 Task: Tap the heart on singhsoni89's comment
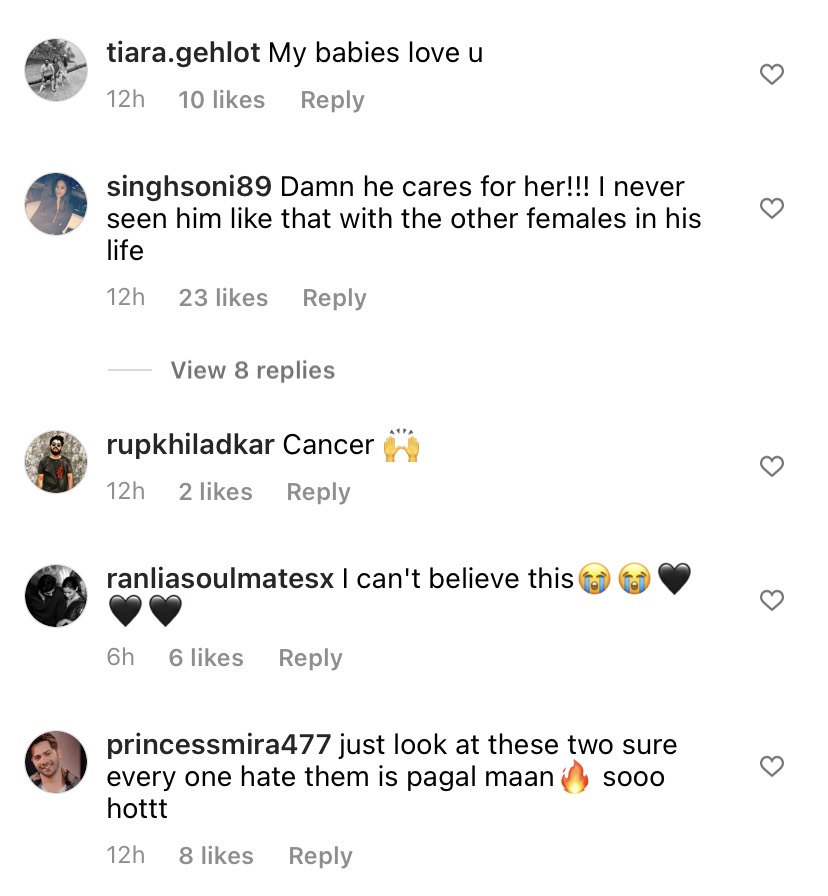pyautogui.click(x=771, y=208)
